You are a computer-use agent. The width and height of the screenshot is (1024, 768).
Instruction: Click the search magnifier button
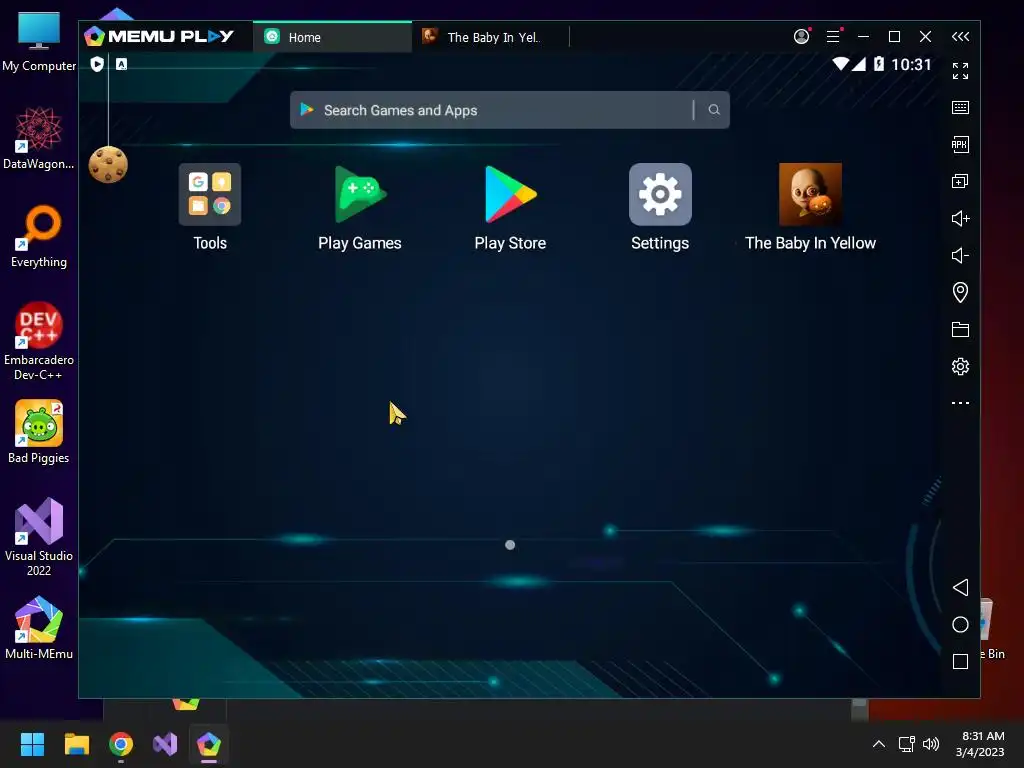714,110
